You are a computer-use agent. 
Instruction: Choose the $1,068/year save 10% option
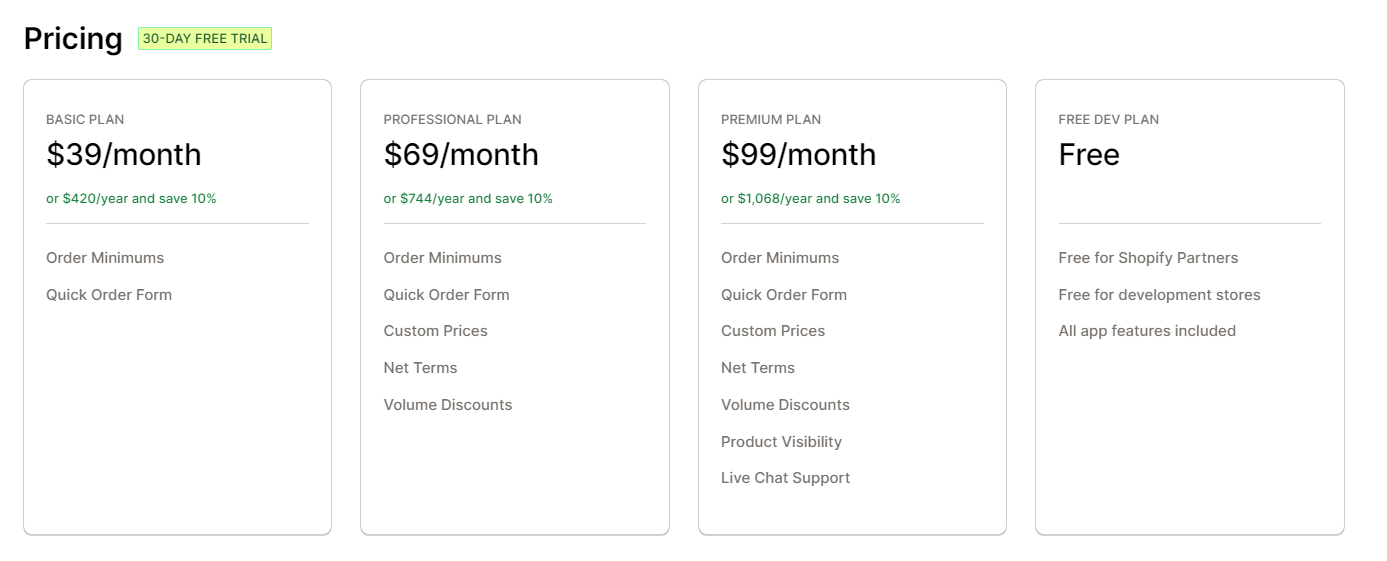pyautogui.click(x=810, y=198)
